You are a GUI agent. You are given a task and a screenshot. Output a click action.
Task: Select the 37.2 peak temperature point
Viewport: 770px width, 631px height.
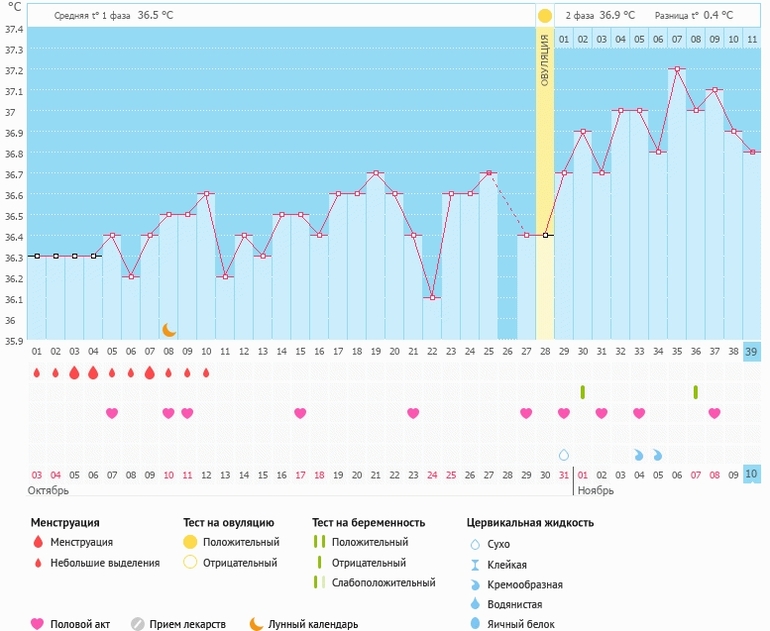coord(677,69)
